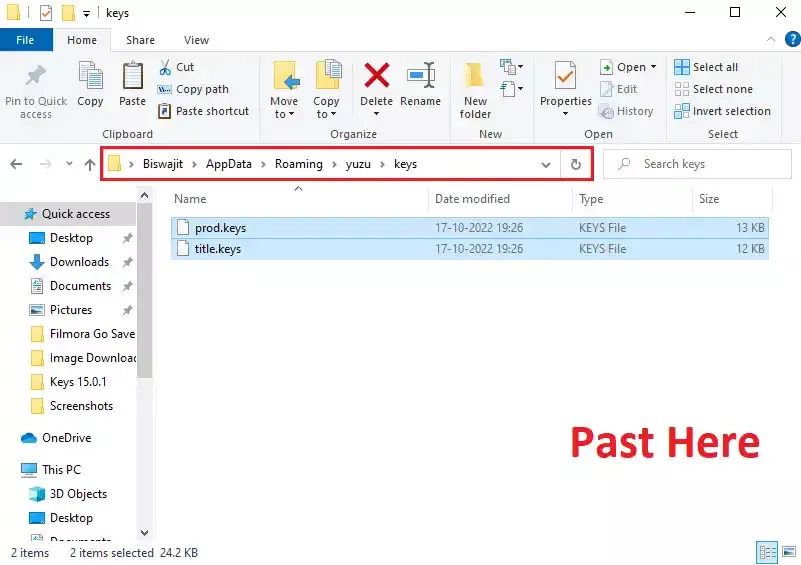Open the address bar history dropdown
Image resolution: width=801 pixels, height=565 pixels.
[546, 164]
